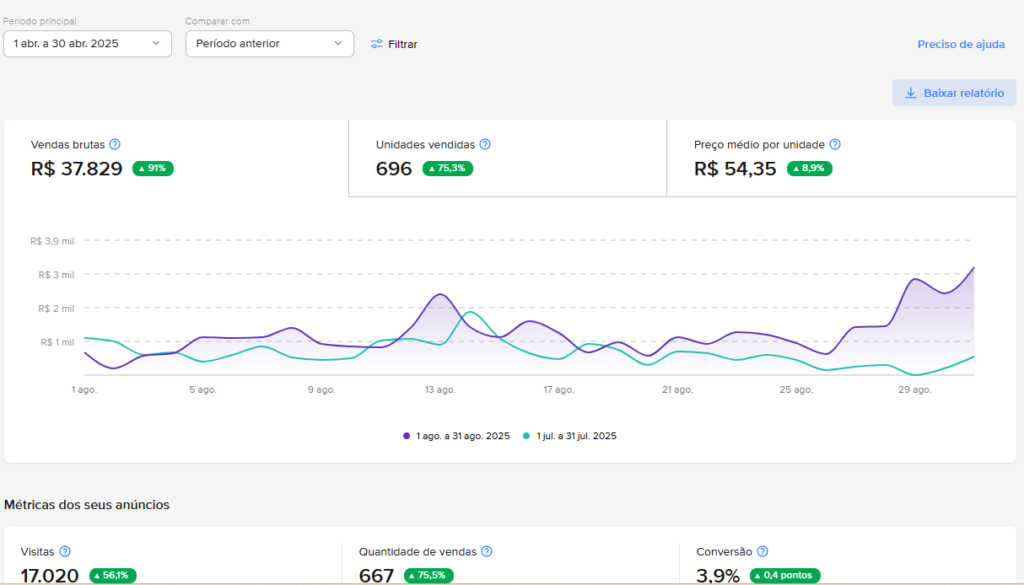Click help icon beside Quantidade de vendas
Image resolution: width=1024 pixels, height=585 pixels.
pos(487,551)
